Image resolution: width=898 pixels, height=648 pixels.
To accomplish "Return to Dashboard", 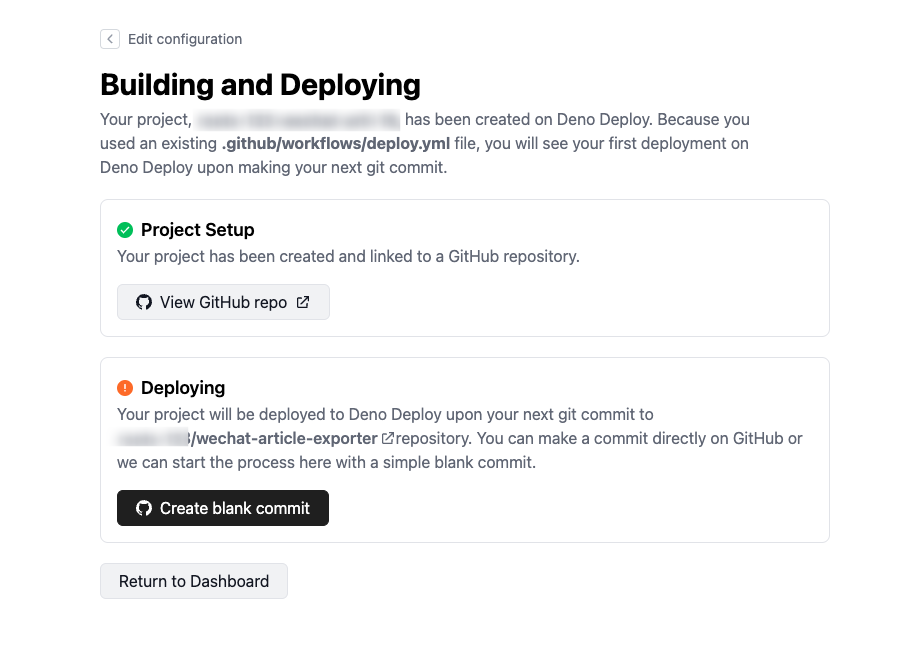I will pos(194,581).
